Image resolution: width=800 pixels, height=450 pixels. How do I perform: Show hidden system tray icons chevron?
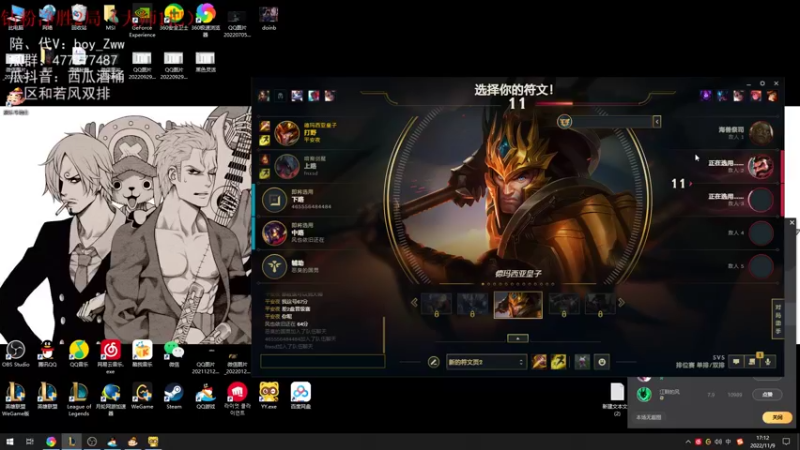pos(688,442)
